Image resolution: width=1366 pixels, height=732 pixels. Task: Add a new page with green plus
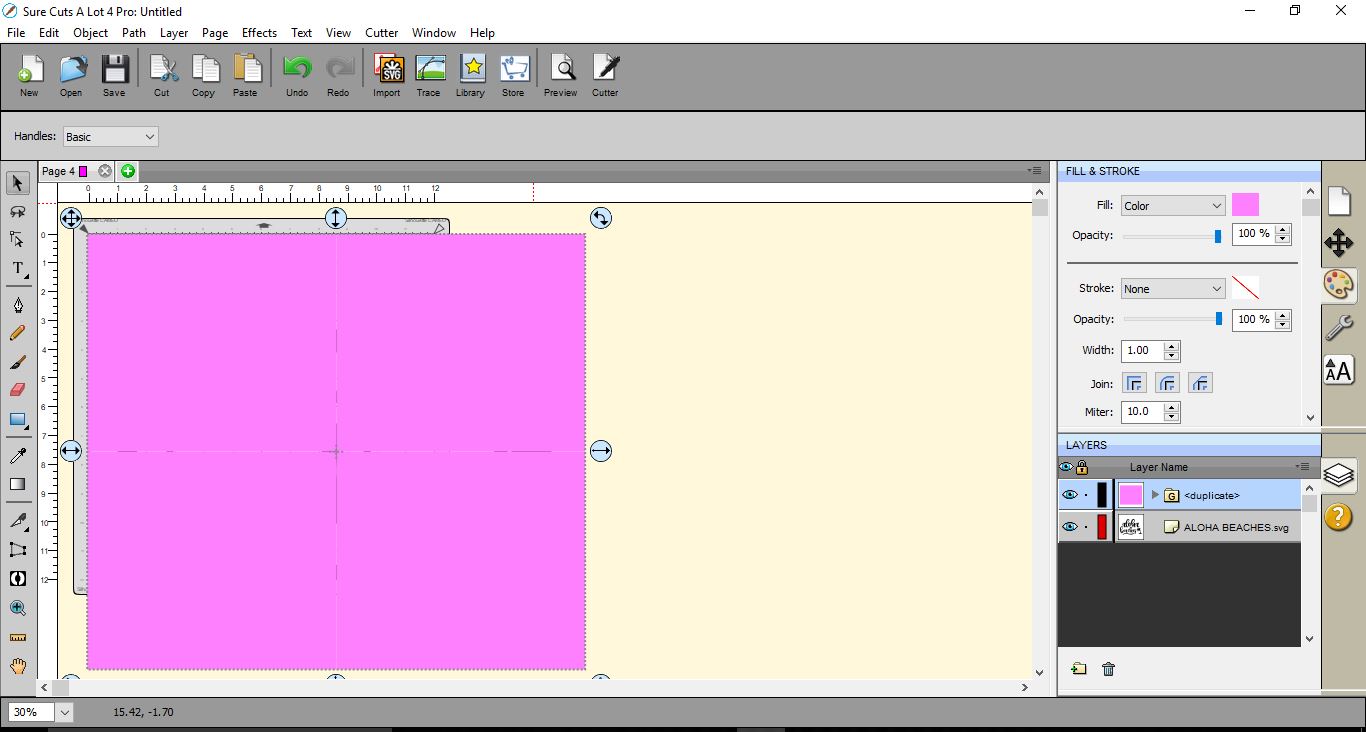(x=128, y=171)
